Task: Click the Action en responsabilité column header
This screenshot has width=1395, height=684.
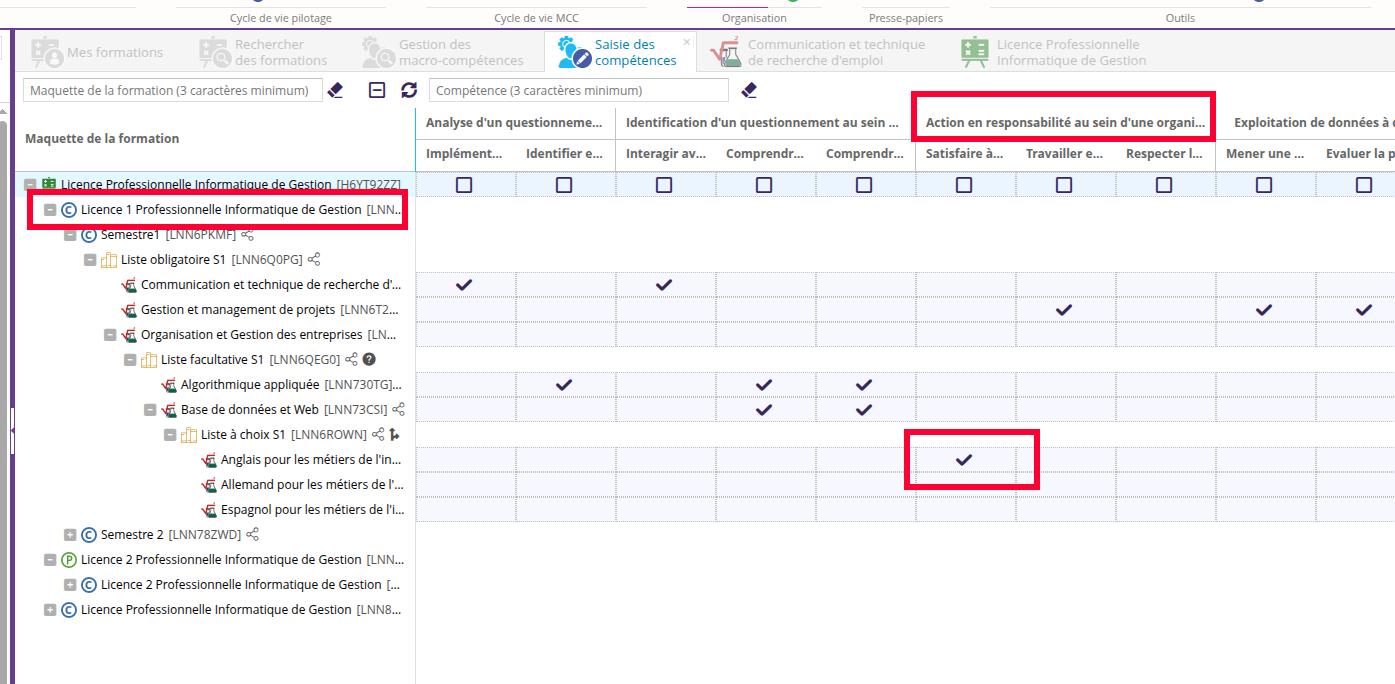Action: (1064, 123)
